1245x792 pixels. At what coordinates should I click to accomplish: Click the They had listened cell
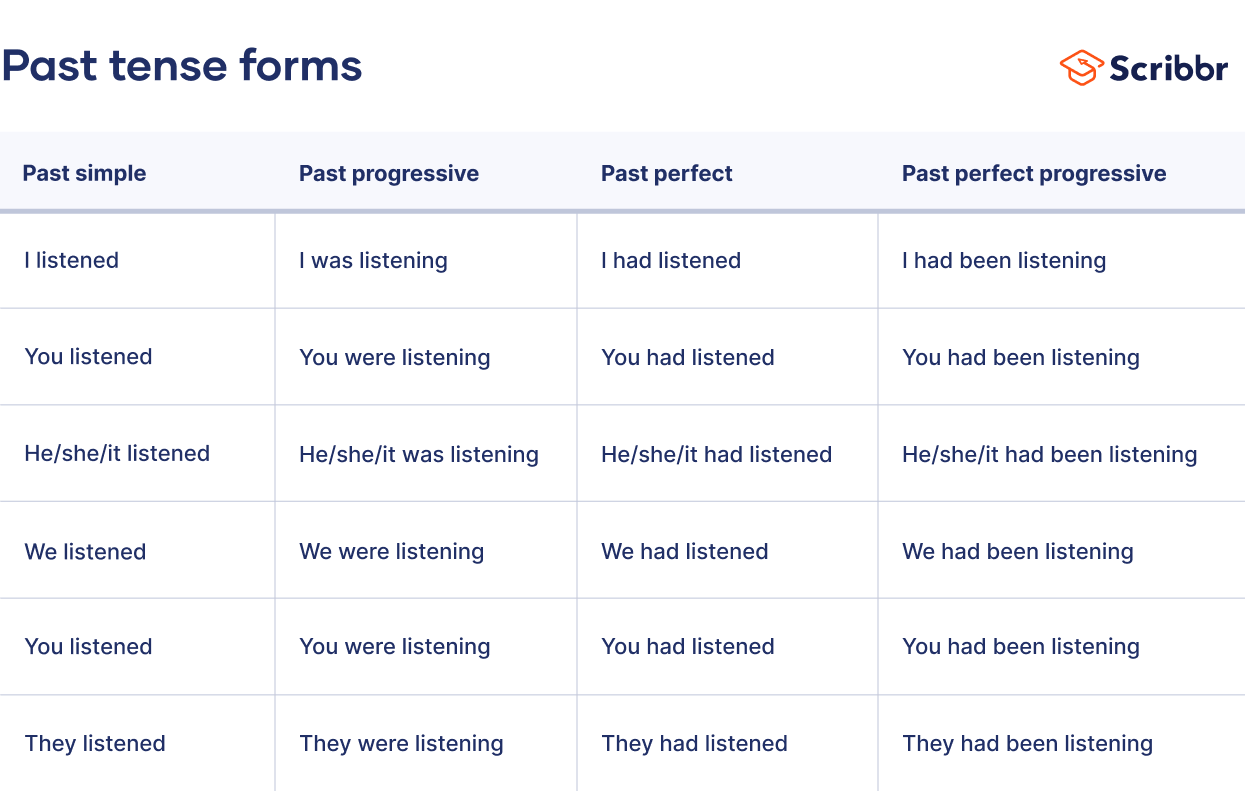pos(694,743)
